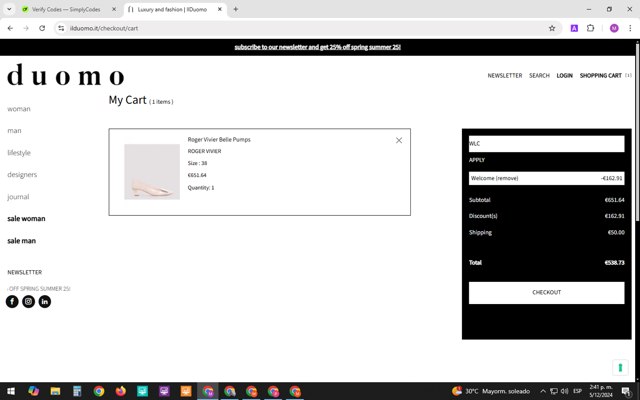Click APPLY to apply coupon code

point(477,160)
